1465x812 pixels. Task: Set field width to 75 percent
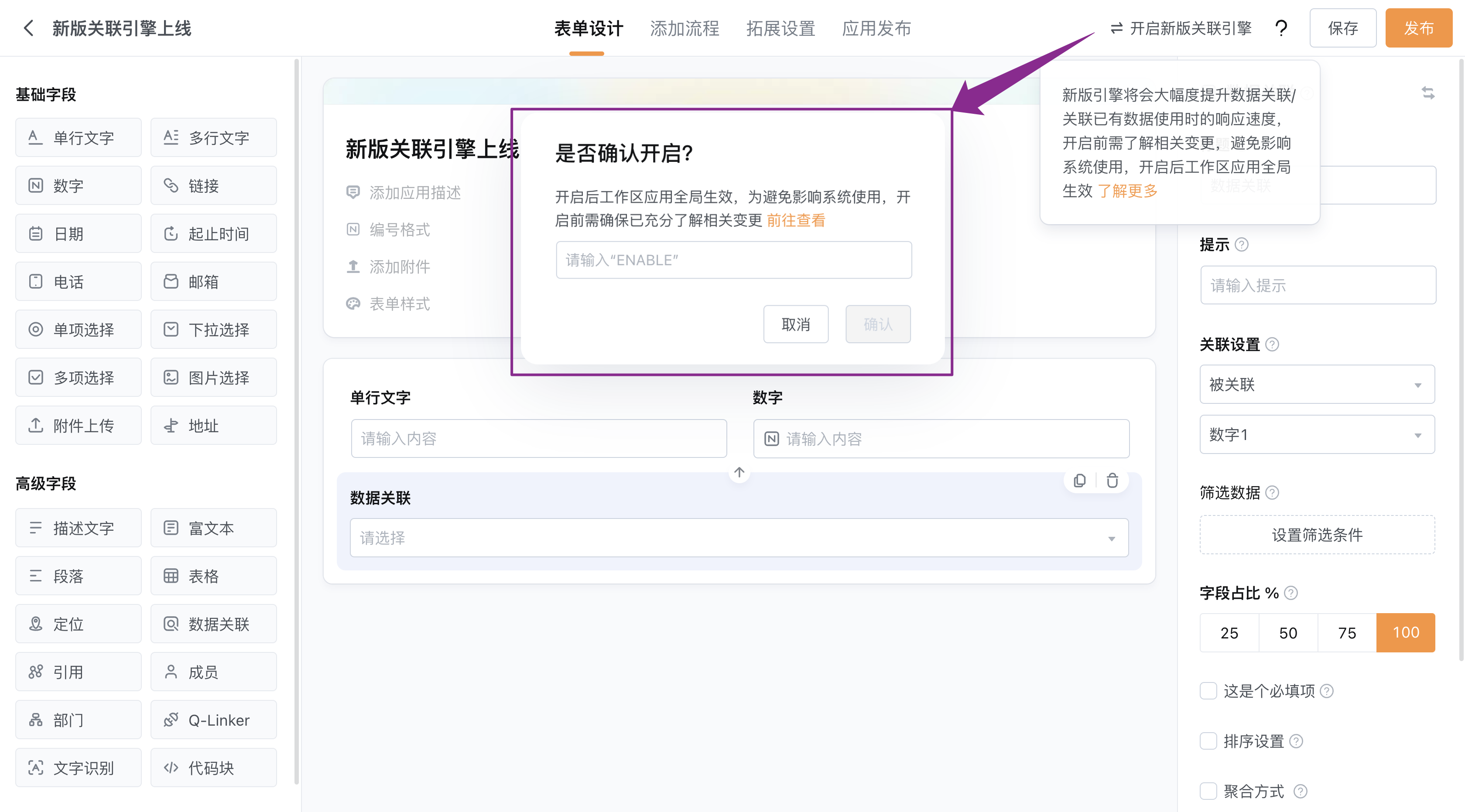tap(1347, 632)
